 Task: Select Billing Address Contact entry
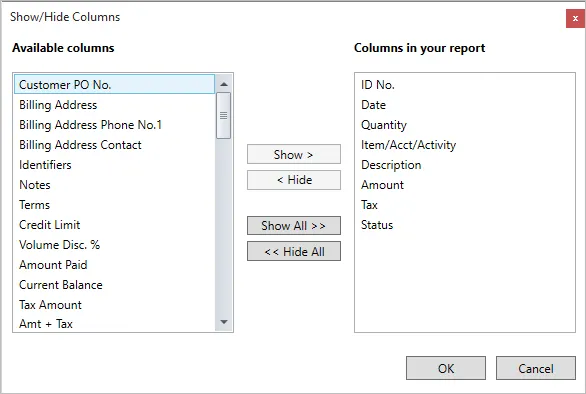114,145
